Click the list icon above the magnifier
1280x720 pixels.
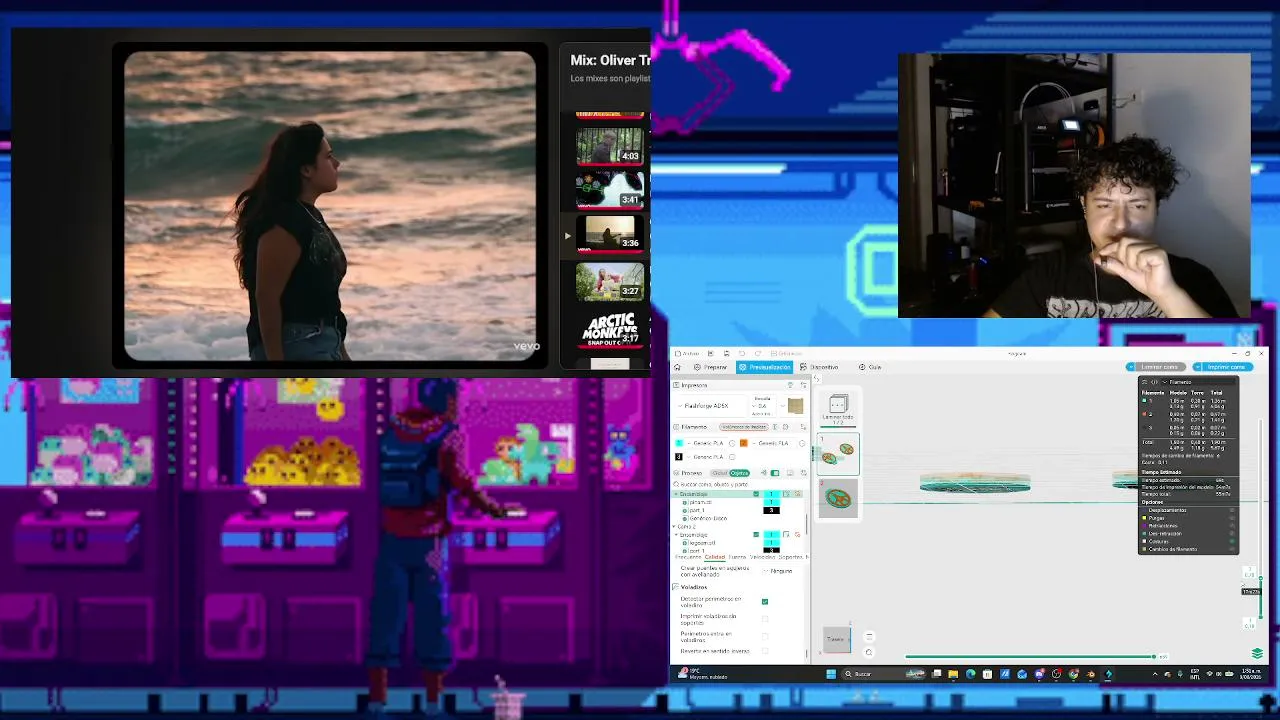pyautogui.click(x=868, y=637)
